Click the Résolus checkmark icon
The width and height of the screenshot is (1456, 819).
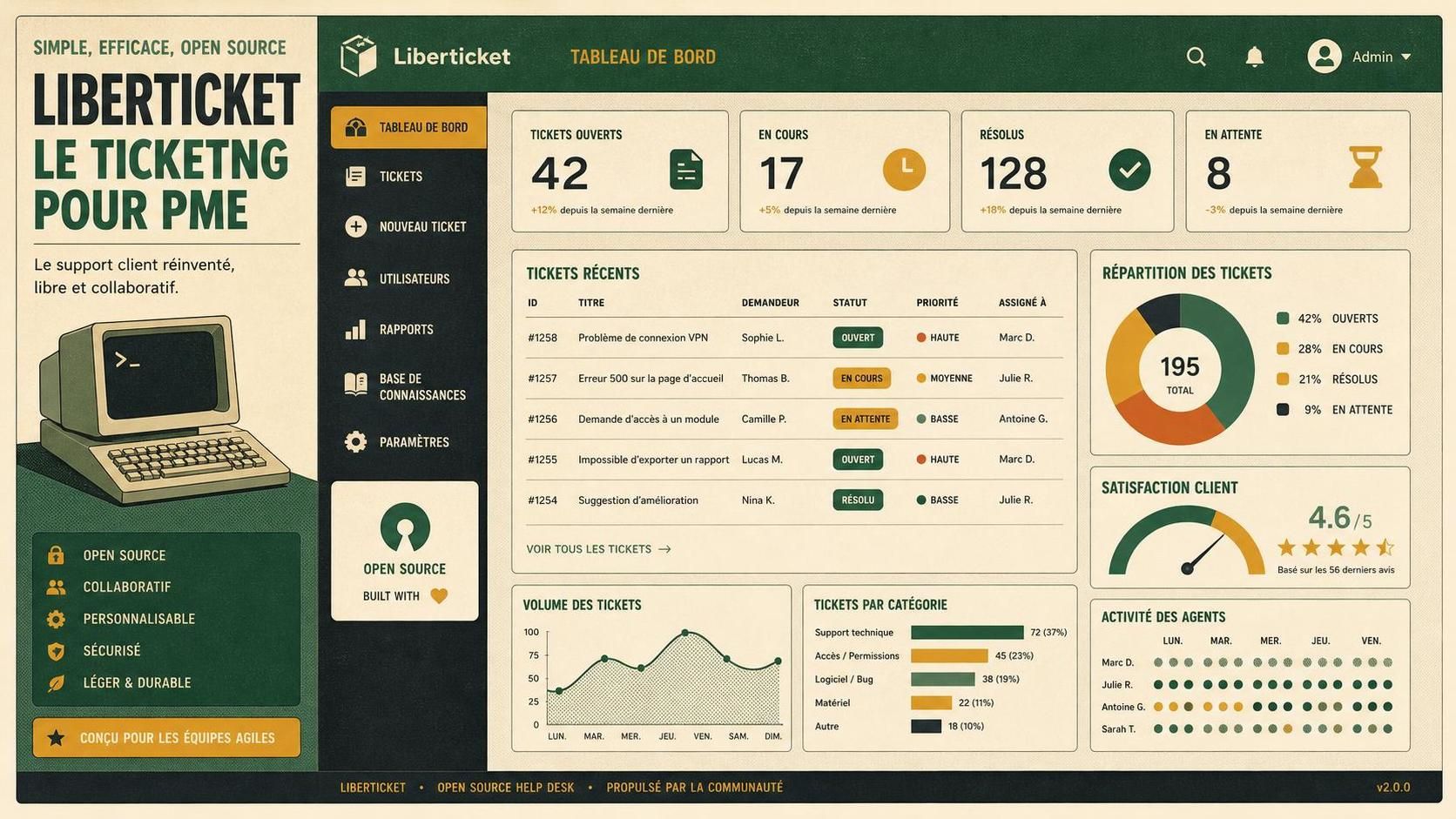click(x=1129, y=170)
